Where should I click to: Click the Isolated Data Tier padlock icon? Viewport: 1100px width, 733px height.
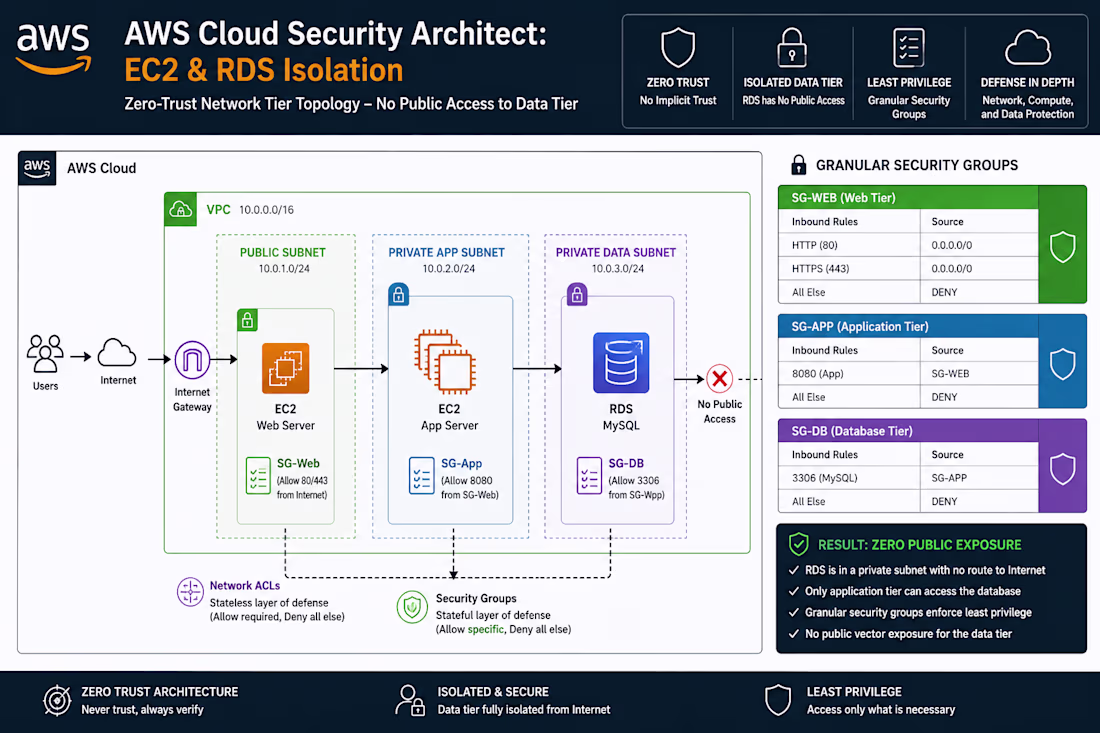click(792, 48)
